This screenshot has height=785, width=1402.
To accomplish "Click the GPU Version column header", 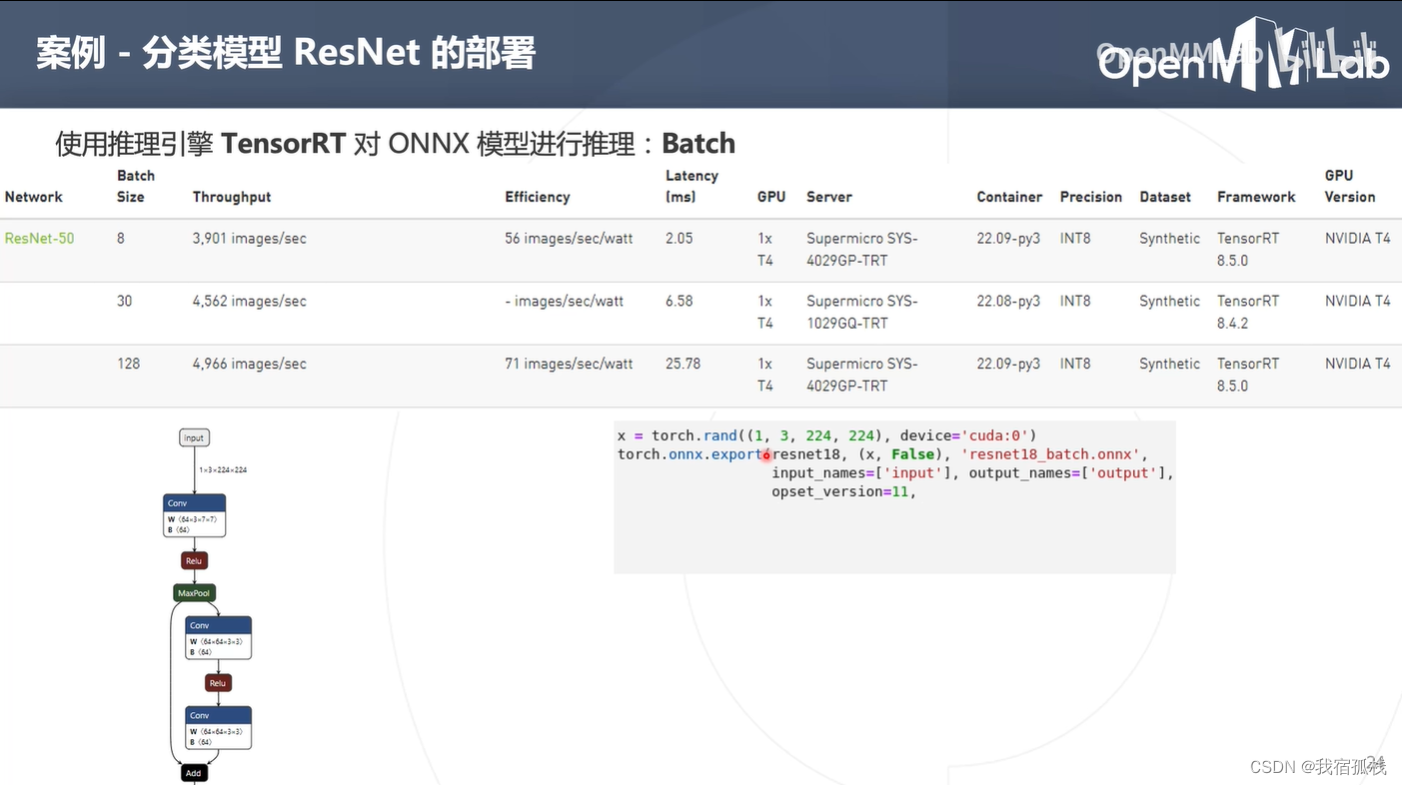I will click(1350, 186).
